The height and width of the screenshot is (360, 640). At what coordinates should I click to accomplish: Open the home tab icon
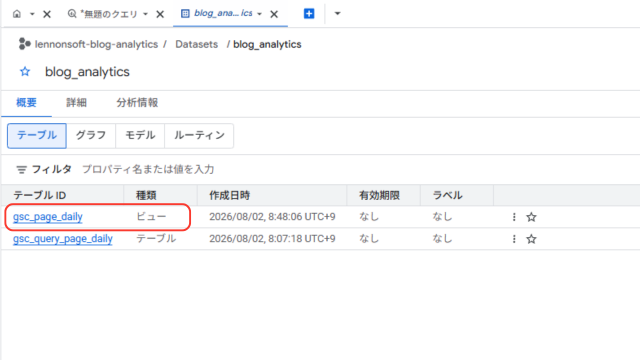pos(17,14)
